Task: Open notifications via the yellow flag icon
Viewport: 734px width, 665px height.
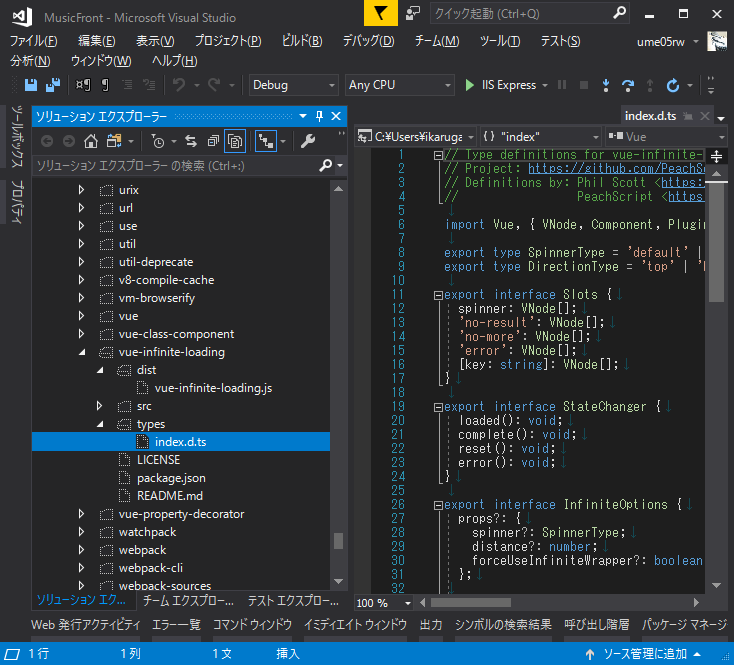Action: pos(381,13)
